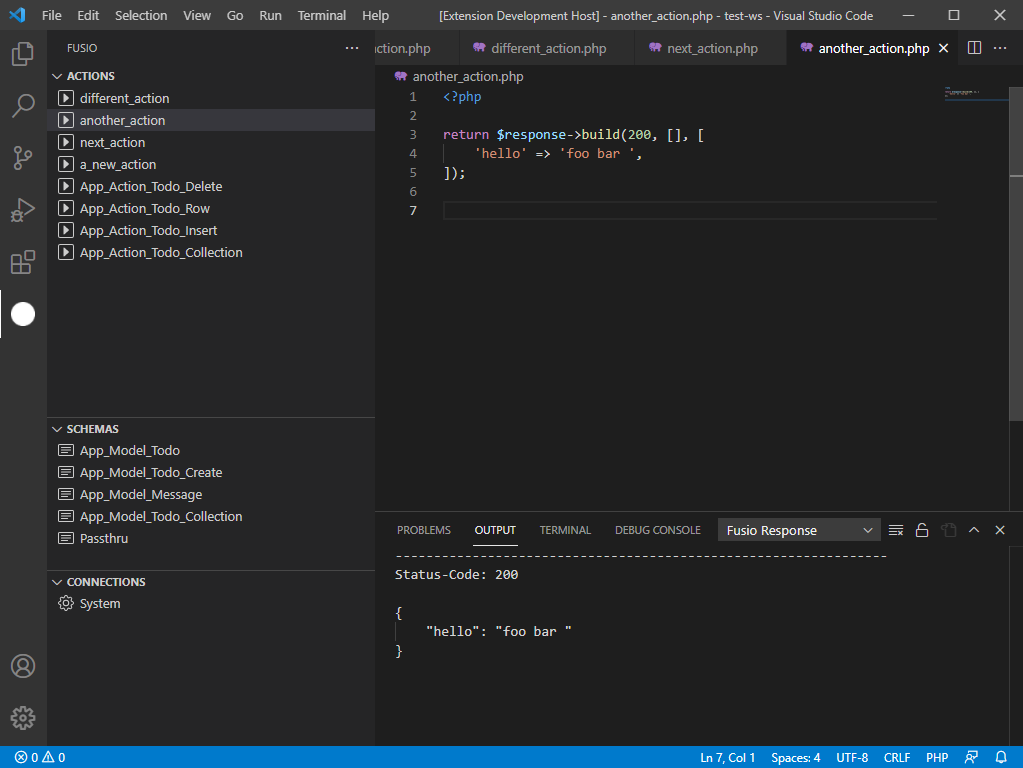Viewport: 1023px width, 768px height.
Task: Open the FUSIO sidebar more actions menu
Action: [x=352, y=48]
